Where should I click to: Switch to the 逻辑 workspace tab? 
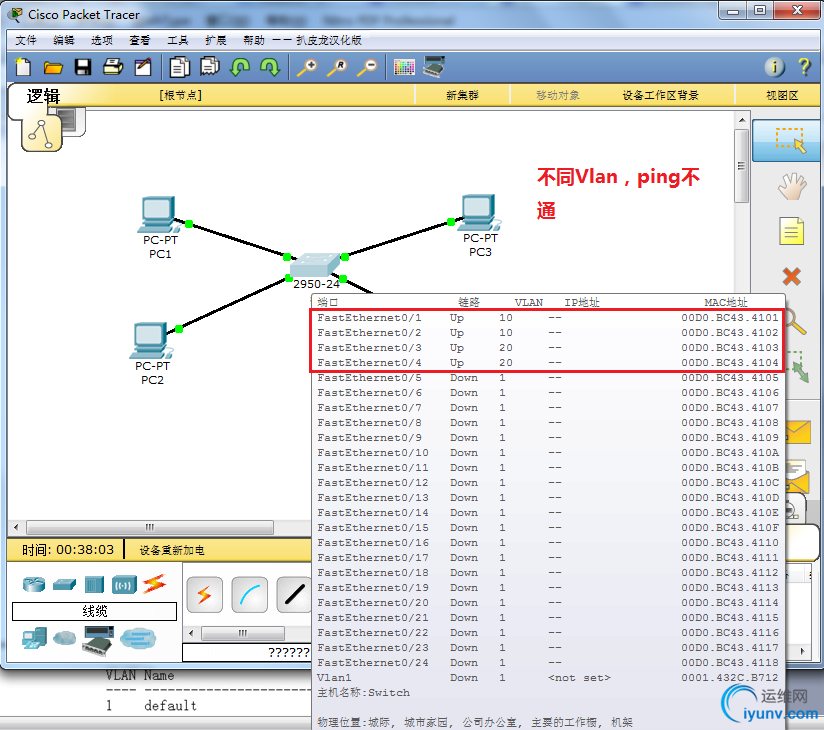coord(43,96)
